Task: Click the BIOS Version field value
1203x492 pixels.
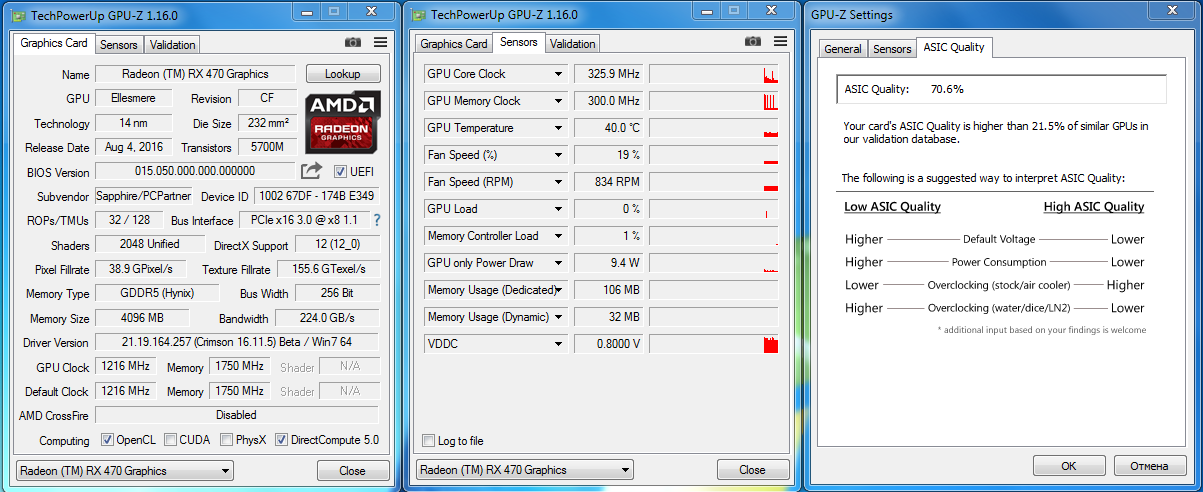Action: pos(195,171)
